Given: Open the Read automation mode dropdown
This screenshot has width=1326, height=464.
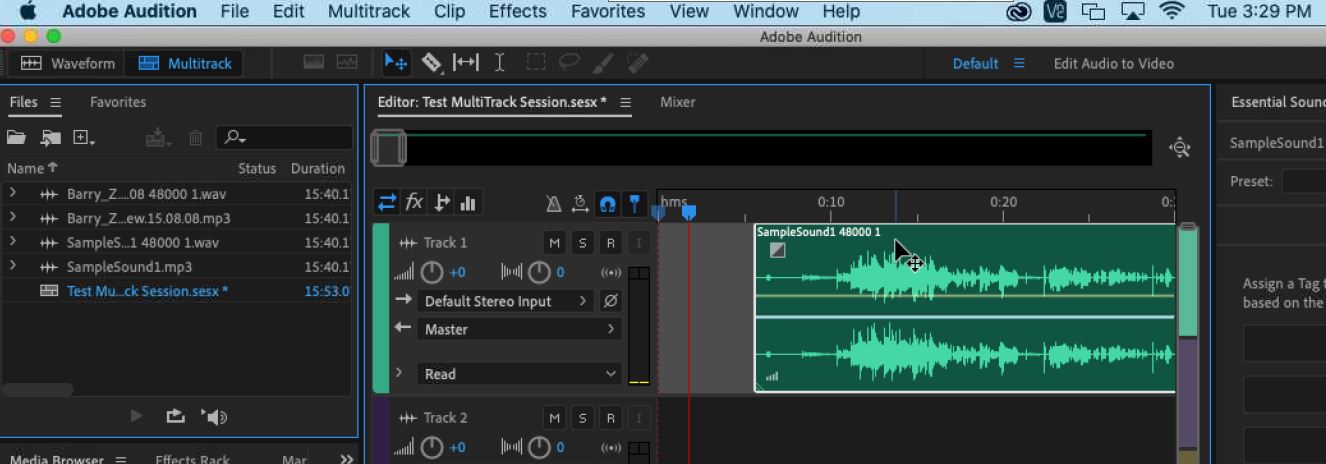Looking at the screenshot, I should click(x=520, y=374).
